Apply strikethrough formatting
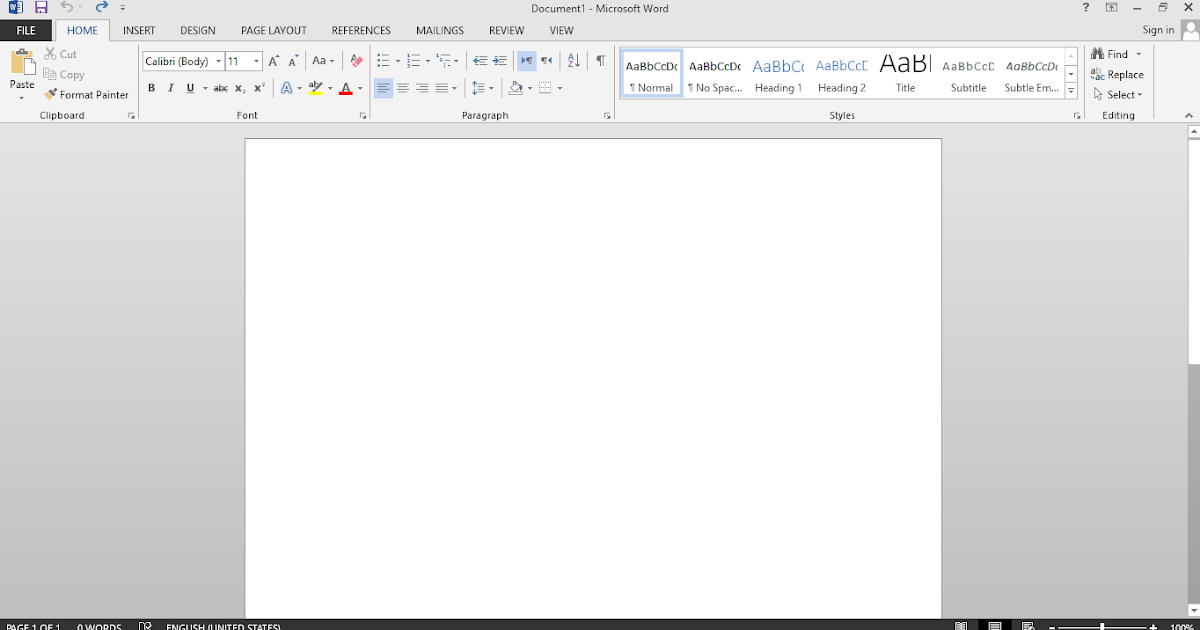 [221, 88]
